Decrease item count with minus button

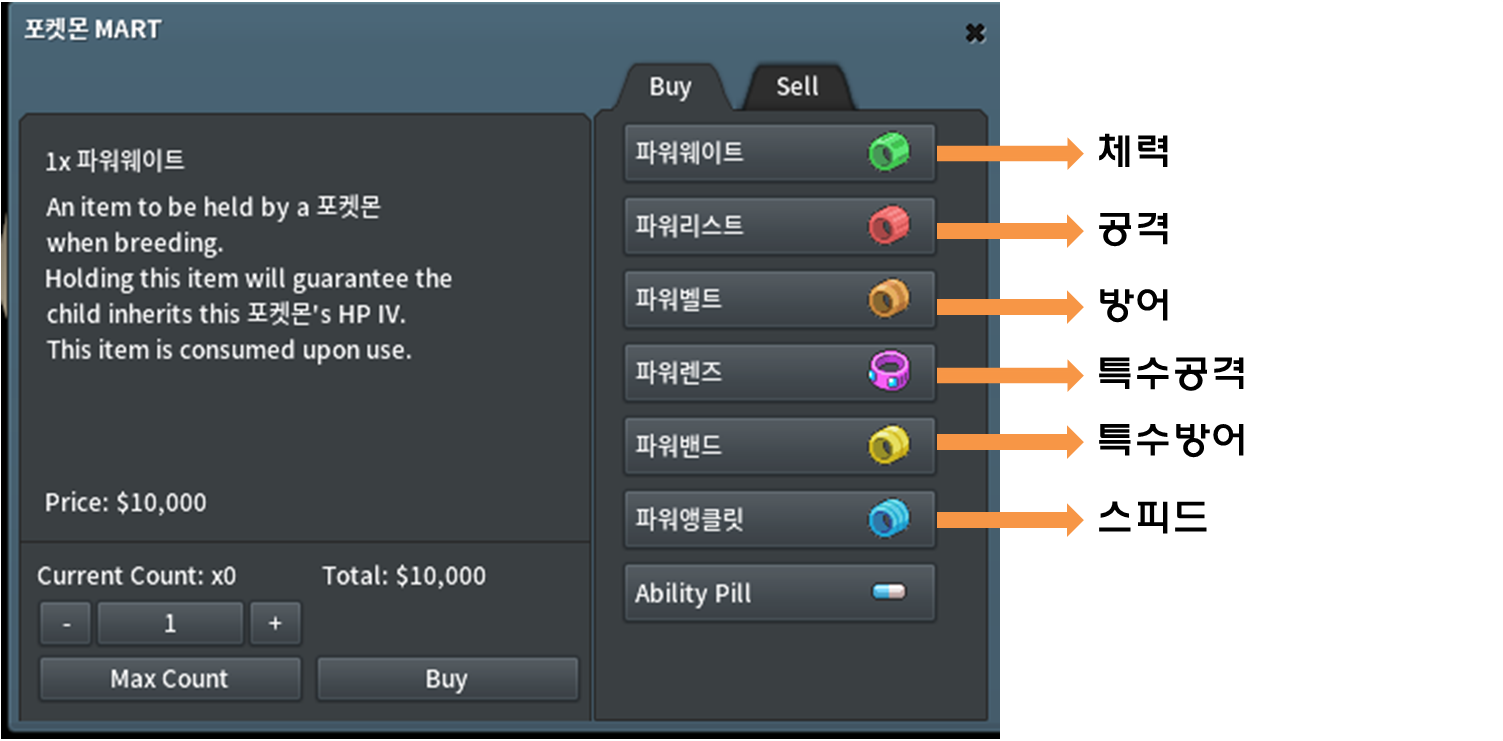pos(66,624)
